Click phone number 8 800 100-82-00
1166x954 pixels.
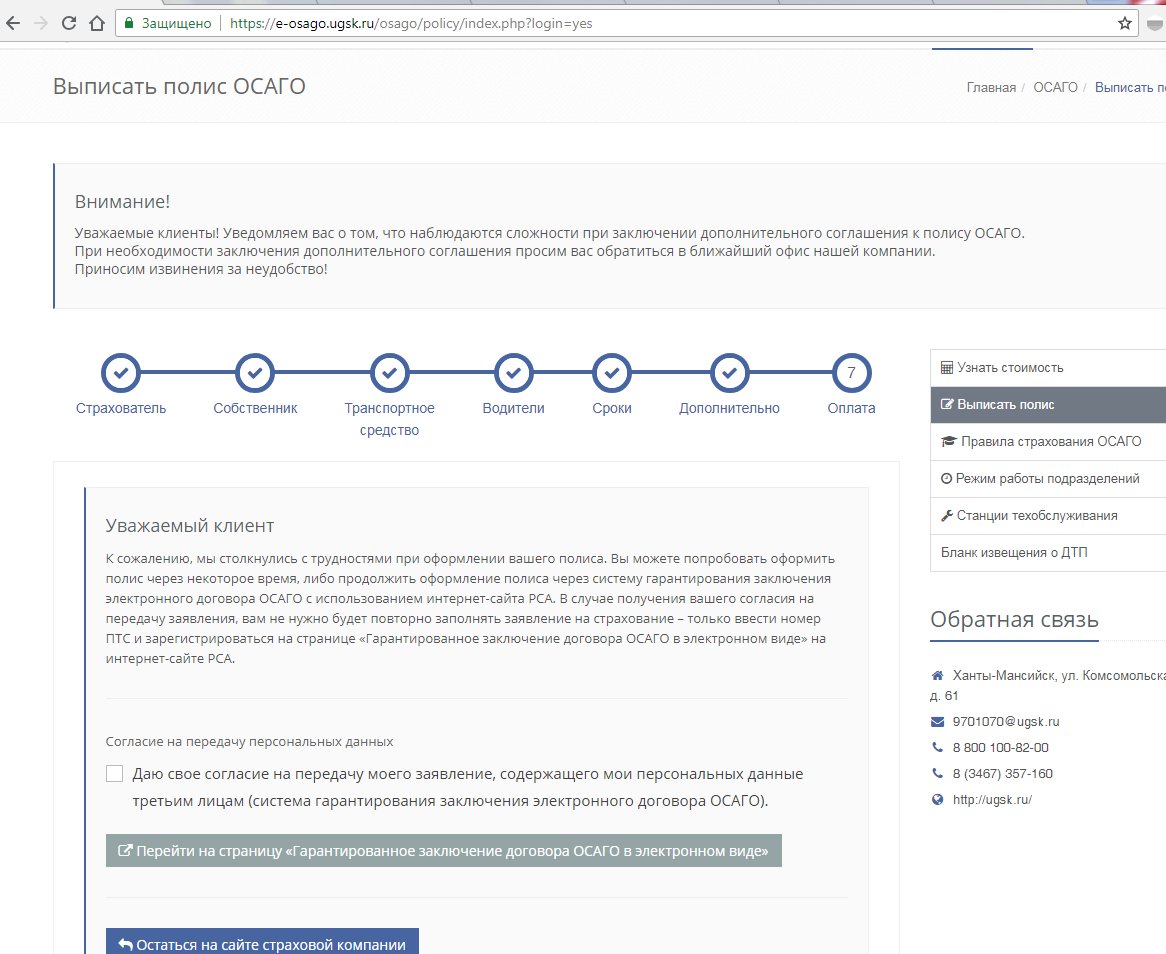pyautogui.click(x=1000, y=747)
